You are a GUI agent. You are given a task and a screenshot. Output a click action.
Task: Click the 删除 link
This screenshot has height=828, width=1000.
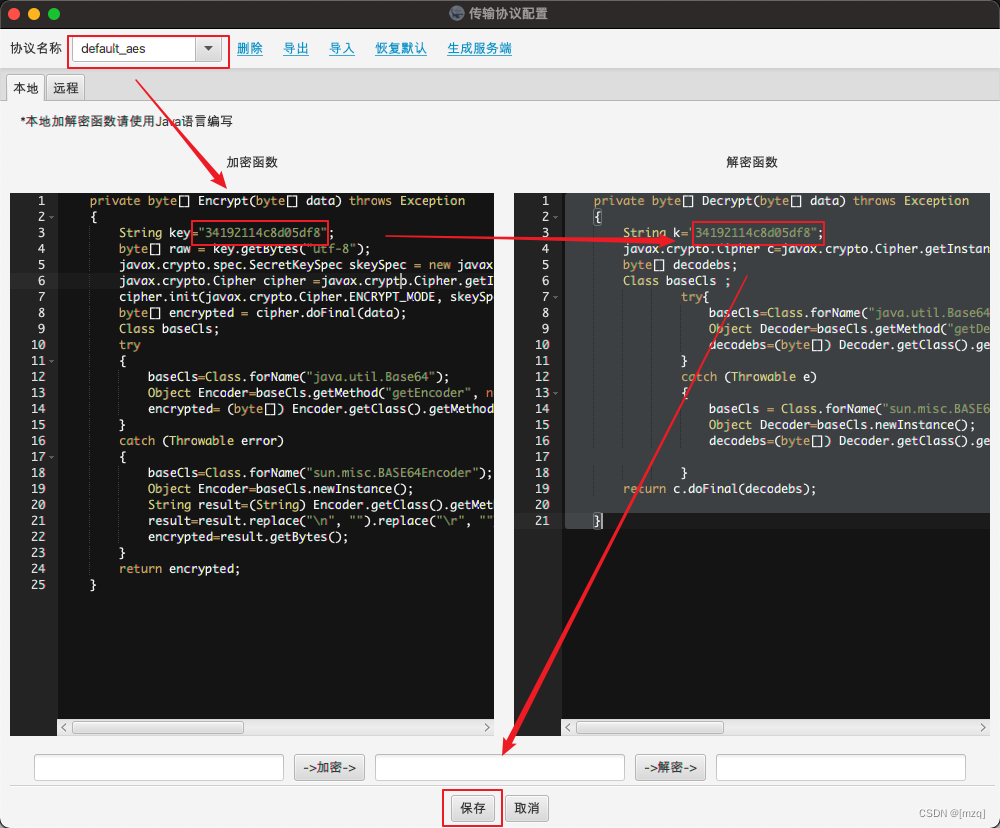(x=249, y=47)
